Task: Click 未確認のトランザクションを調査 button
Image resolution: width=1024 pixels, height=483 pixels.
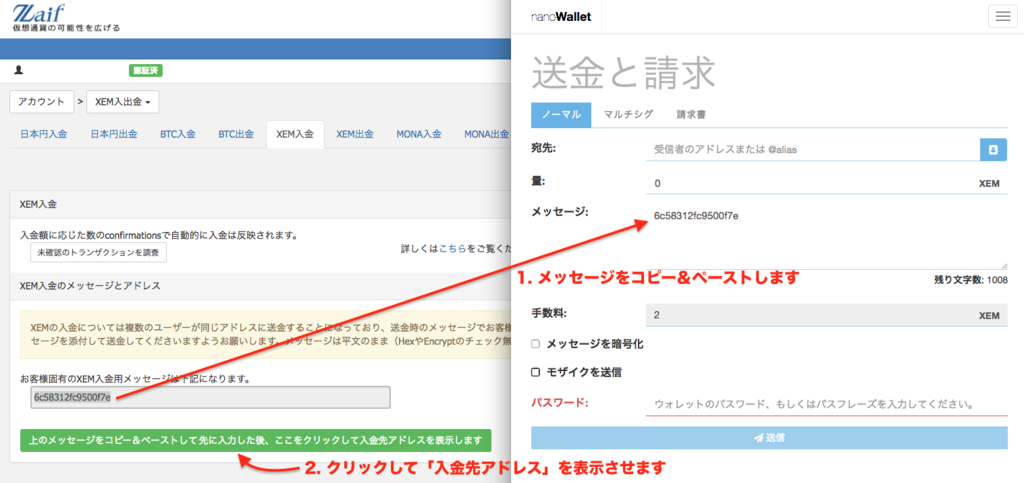Action: tap(98, 252)
